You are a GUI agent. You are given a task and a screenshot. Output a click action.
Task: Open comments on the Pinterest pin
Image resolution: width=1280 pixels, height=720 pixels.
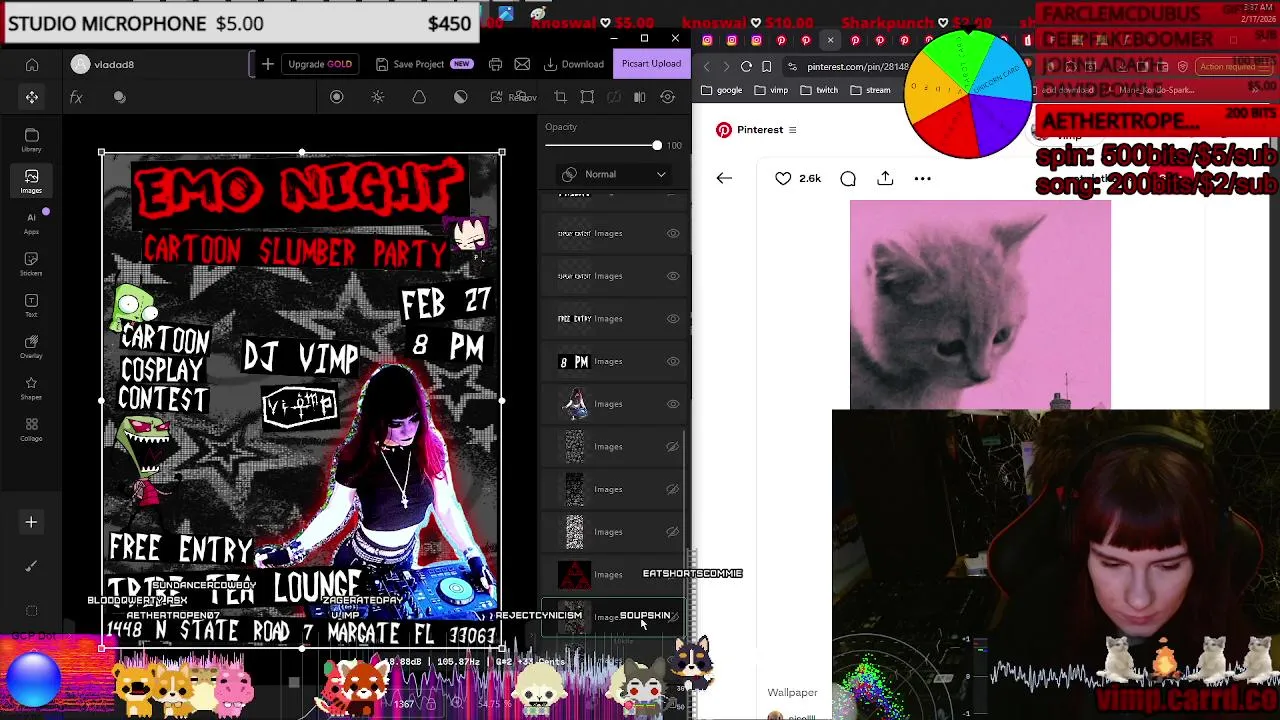848,178
